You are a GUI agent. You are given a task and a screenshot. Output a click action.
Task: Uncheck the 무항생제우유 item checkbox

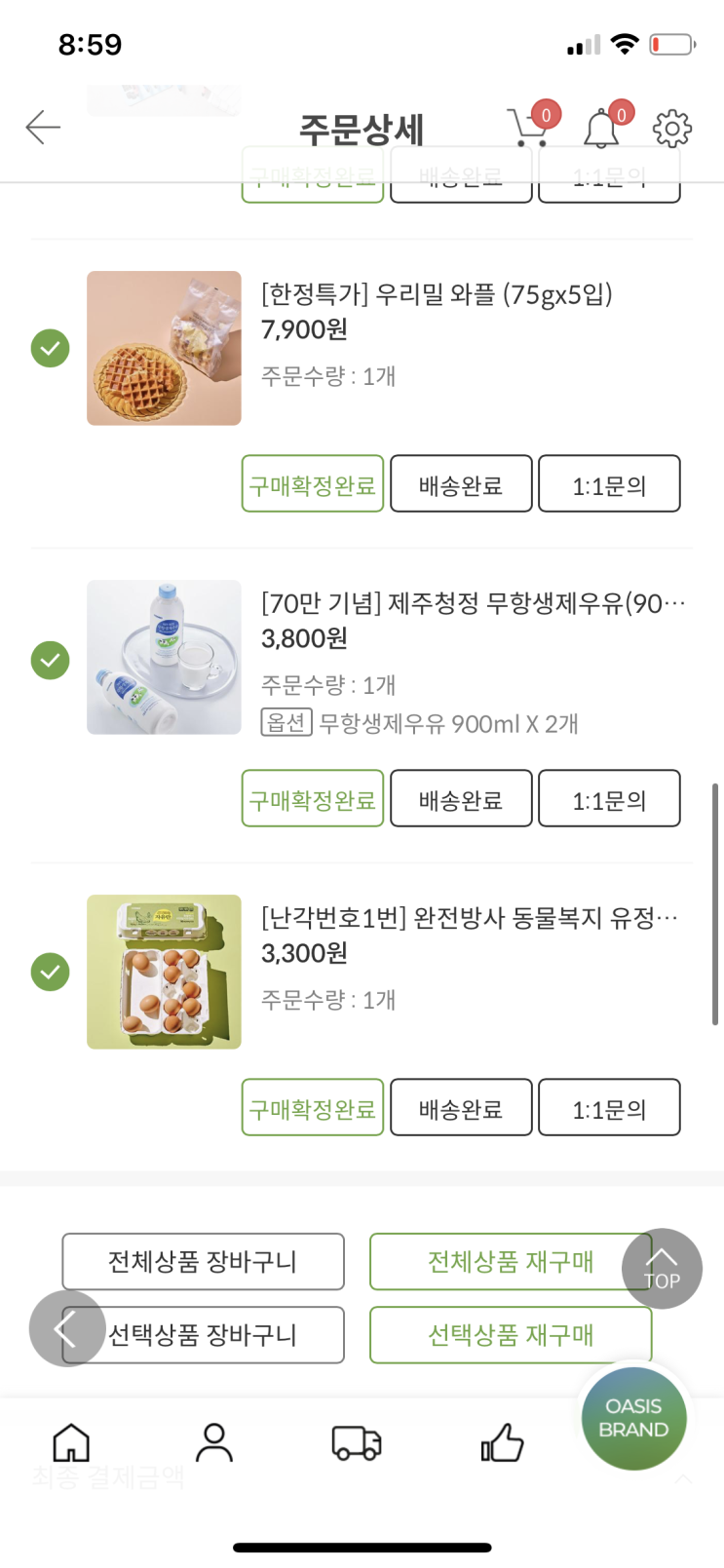tap(51, 660)
